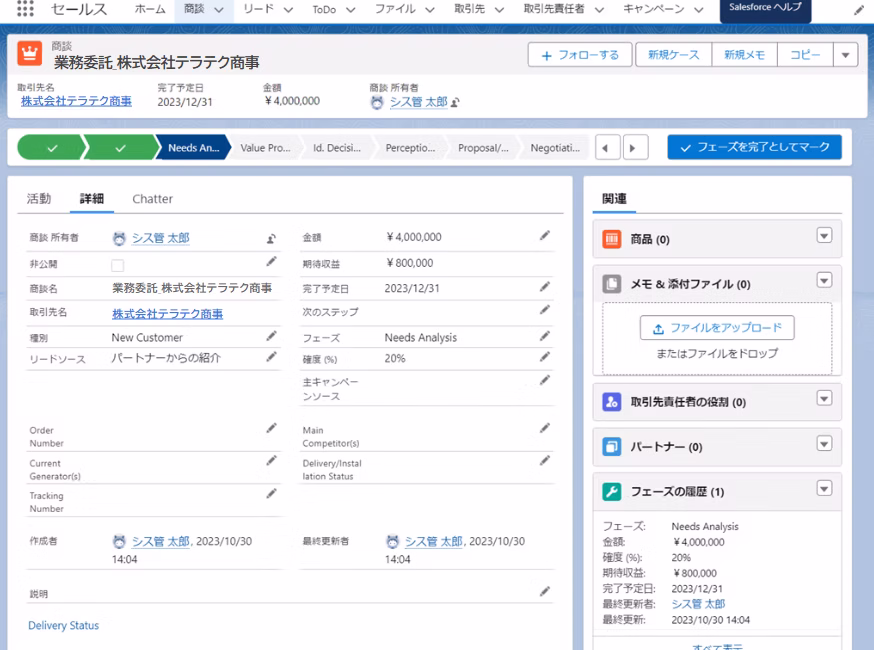Screen dimensions: 874x650
Task: Click change owner icon in header beside シス管 太郎
Action: [455, 103]
